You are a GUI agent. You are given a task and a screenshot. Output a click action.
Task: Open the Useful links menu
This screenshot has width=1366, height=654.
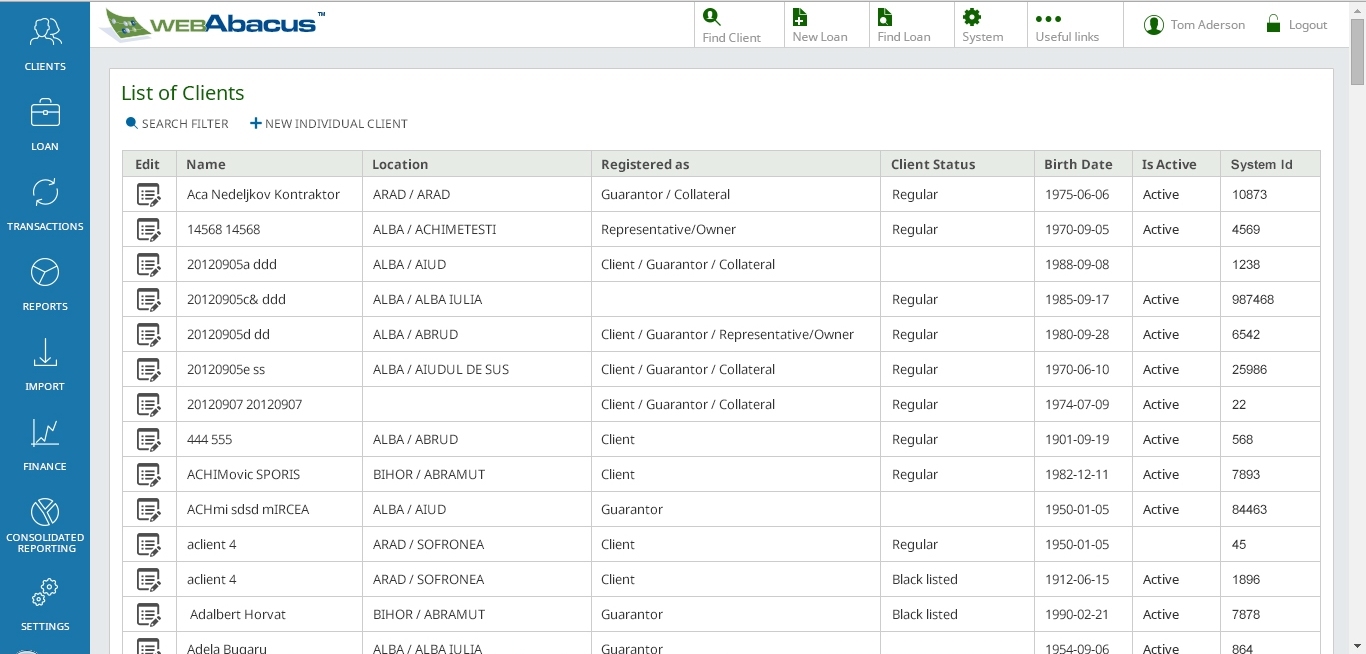point(1067,25)
